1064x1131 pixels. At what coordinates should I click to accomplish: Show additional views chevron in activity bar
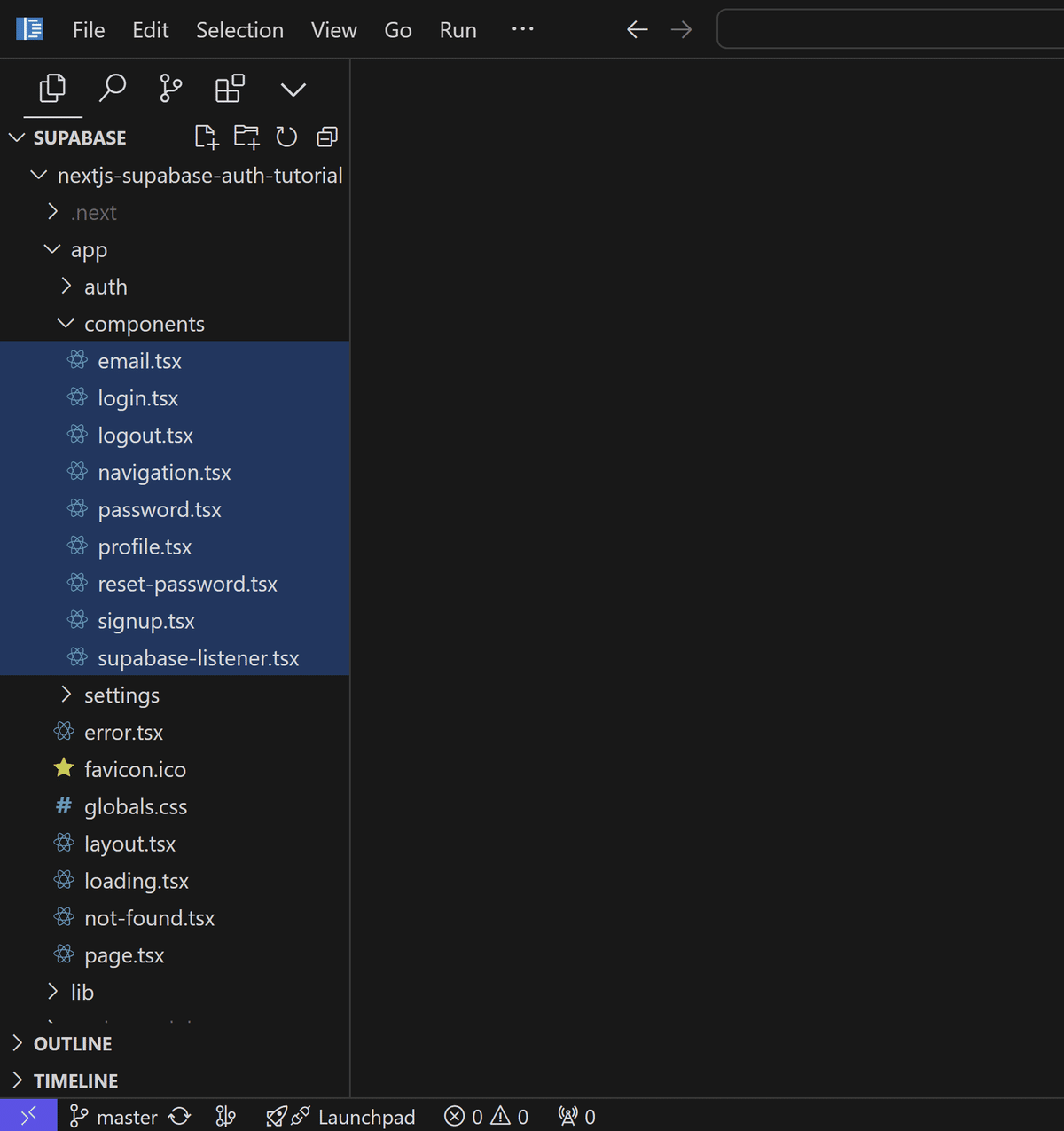pos(293,90)
